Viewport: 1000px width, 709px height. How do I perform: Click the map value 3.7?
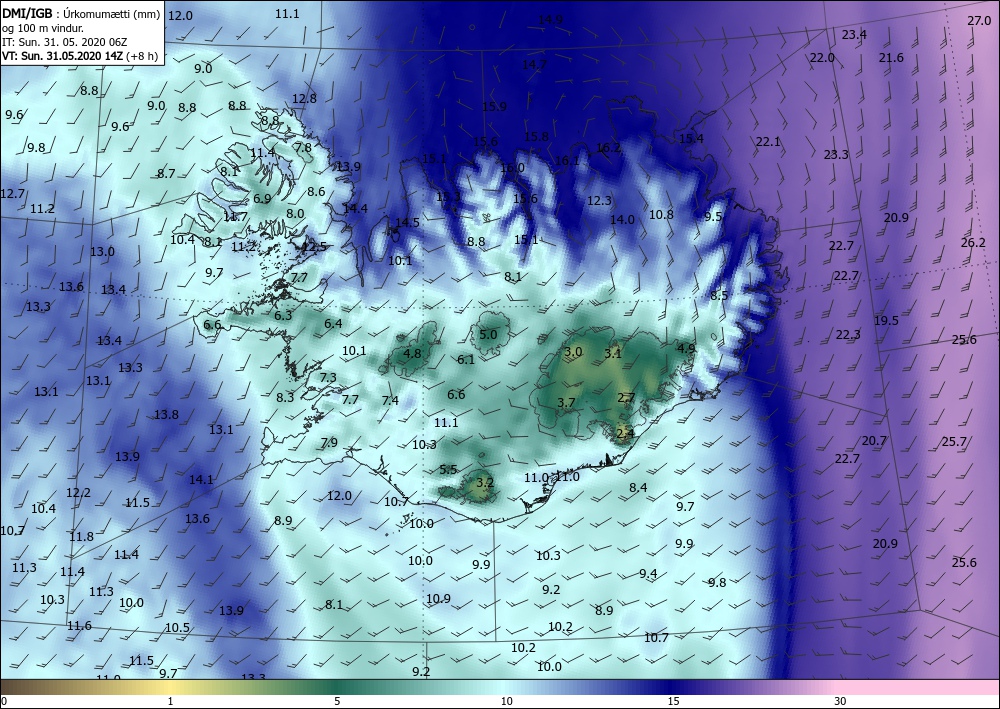coord(566,402)
